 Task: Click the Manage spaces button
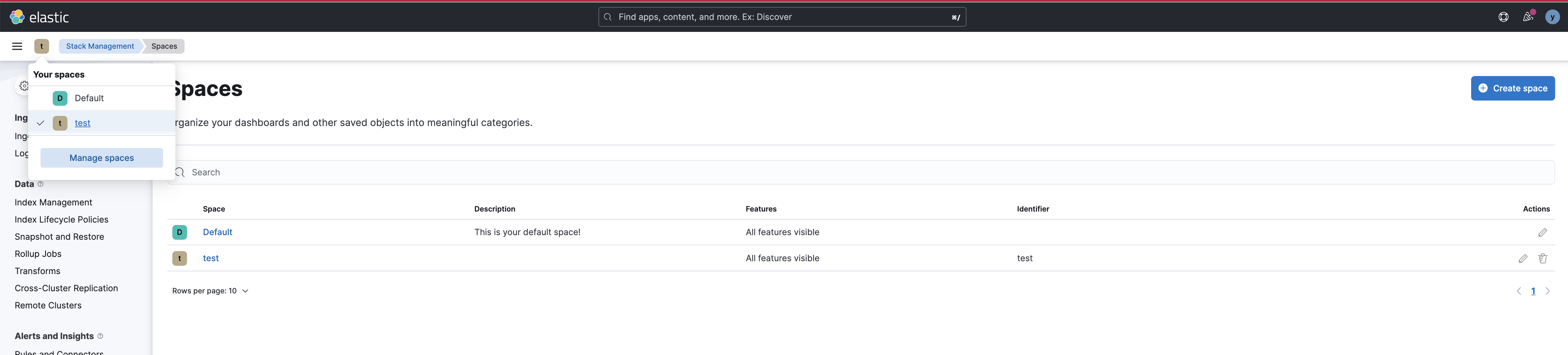[x=102, y=158]
